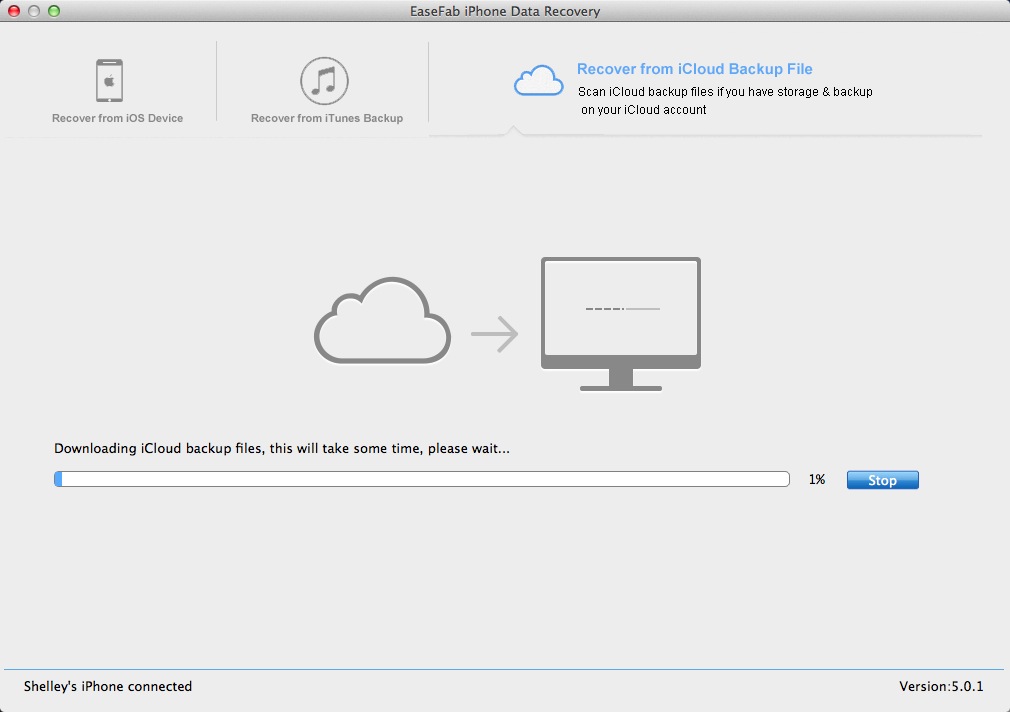Click the 1% progress value
The height and width of the screenshot is (712, 1010).
pos(817,479)
